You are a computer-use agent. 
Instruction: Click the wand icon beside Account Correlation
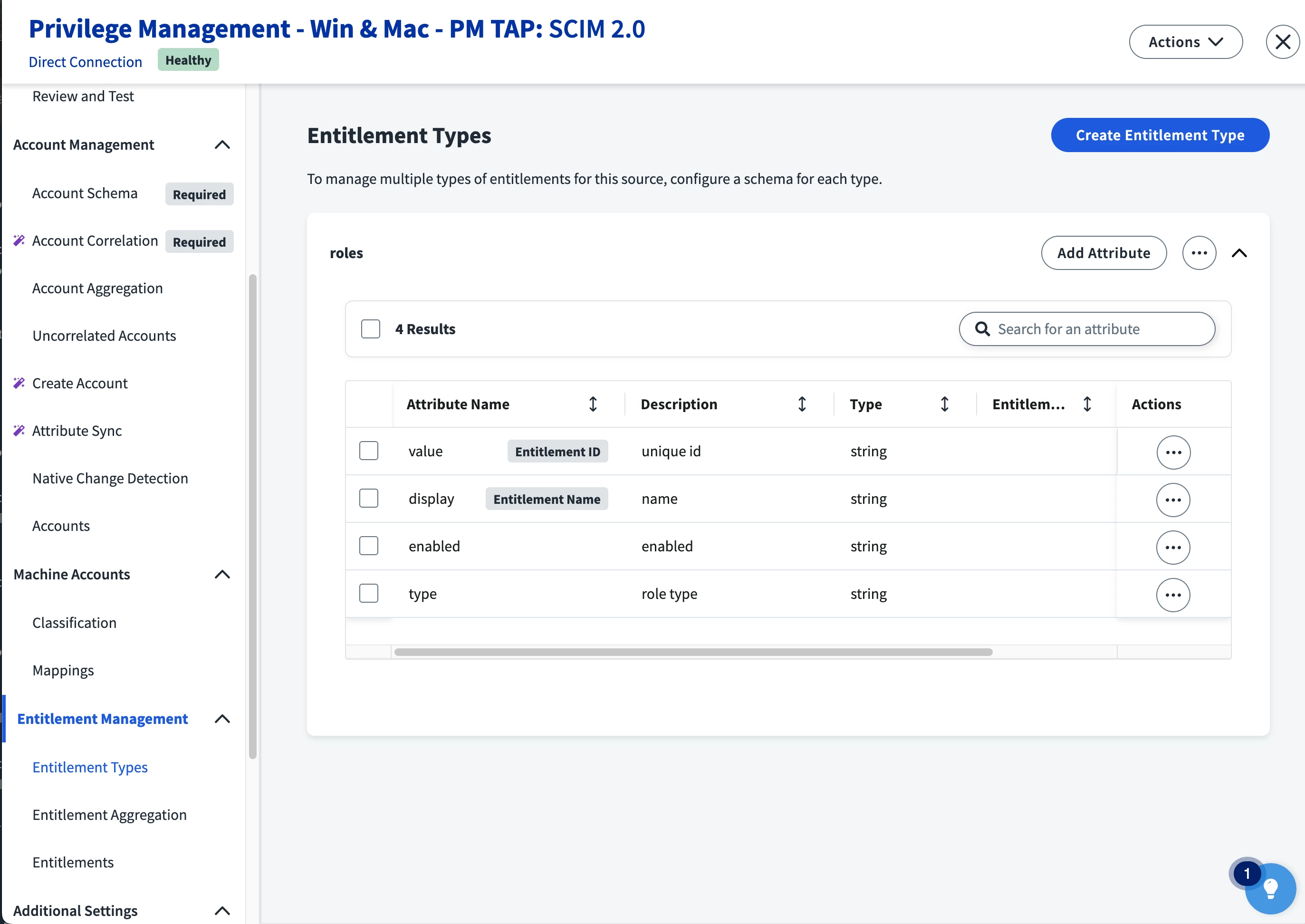click(19, 241)
